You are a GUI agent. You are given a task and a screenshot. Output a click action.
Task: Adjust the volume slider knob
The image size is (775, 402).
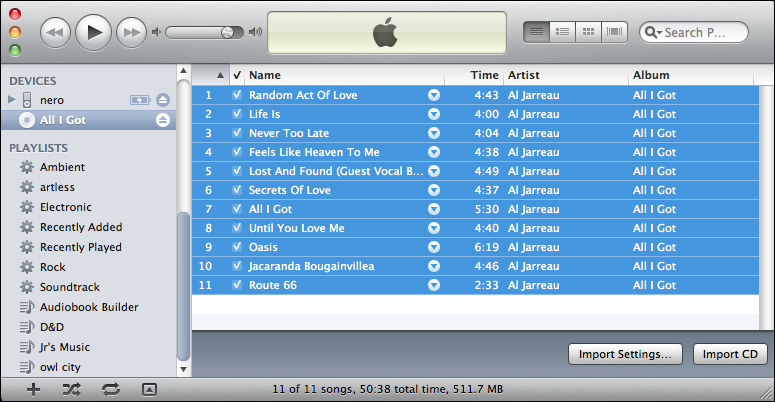coord(227,33)
